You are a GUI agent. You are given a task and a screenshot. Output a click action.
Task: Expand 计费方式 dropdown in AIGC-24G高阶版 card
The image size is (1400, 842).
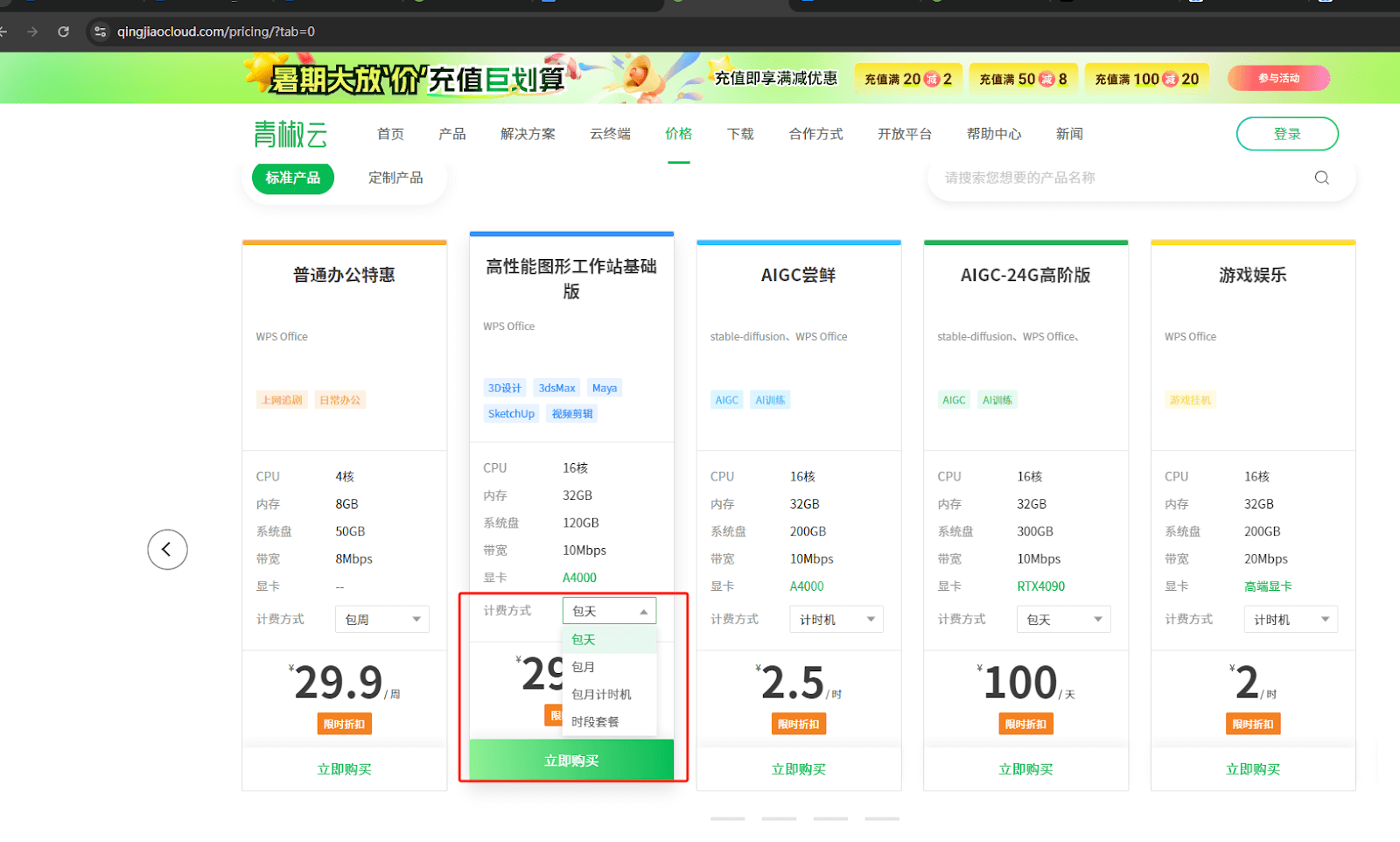[1063, 620]
